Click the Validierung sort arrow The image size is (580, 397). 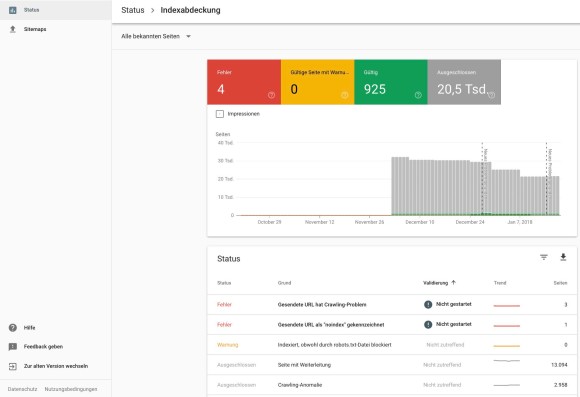tap(453, 283)
